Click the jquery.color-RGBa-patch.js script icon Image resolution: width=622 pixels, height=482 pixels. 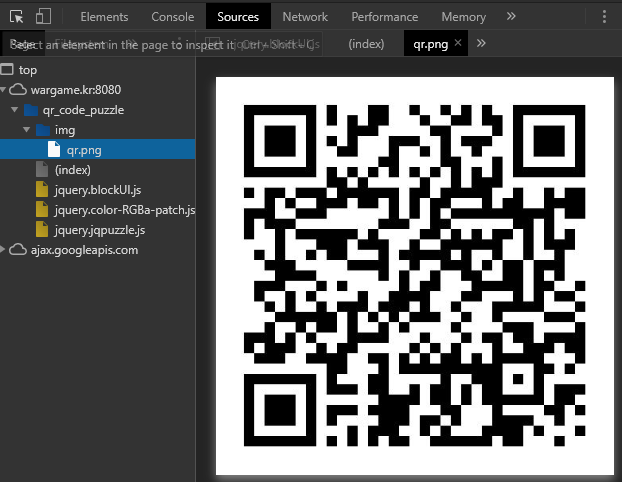coord(42,209)
